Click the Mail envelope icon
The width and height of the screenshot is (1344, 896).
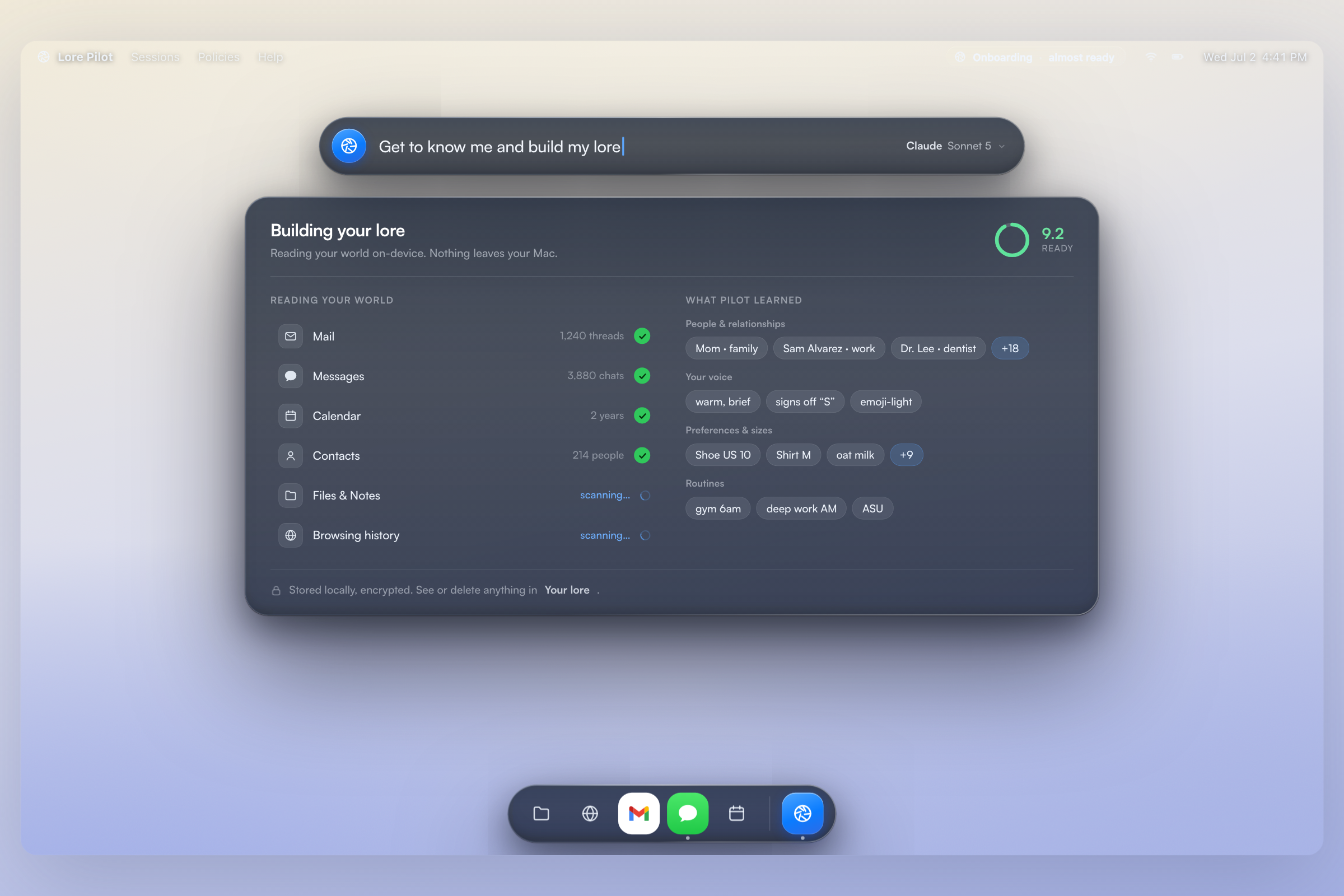point(291,336)
